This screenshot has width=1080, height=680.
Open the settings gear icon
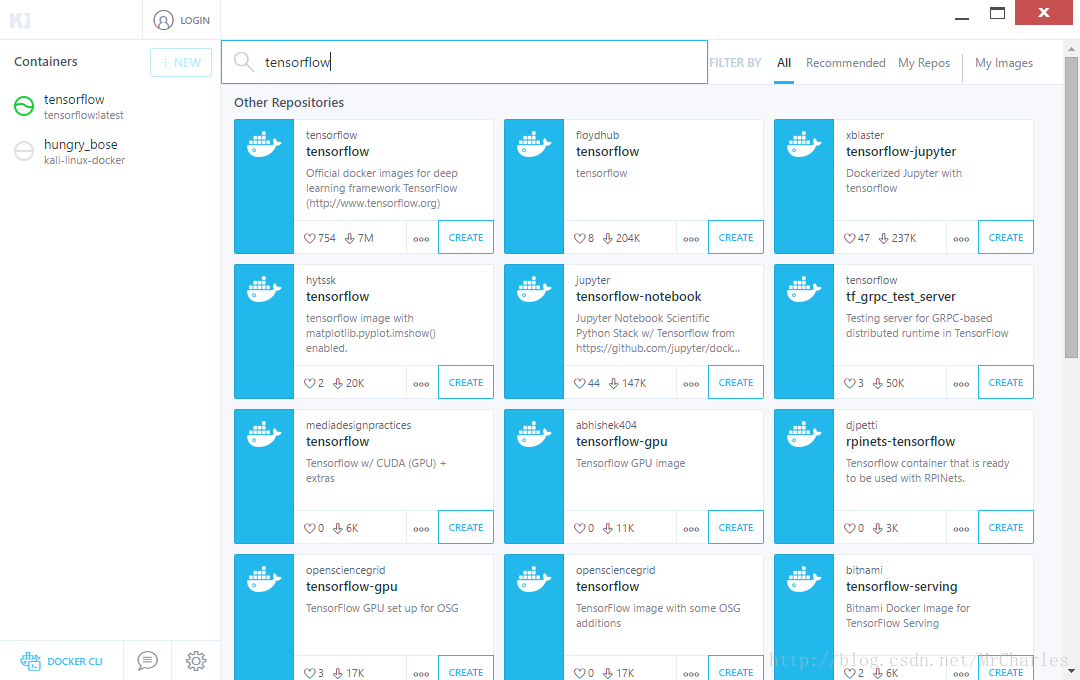[x=196, y=661]
